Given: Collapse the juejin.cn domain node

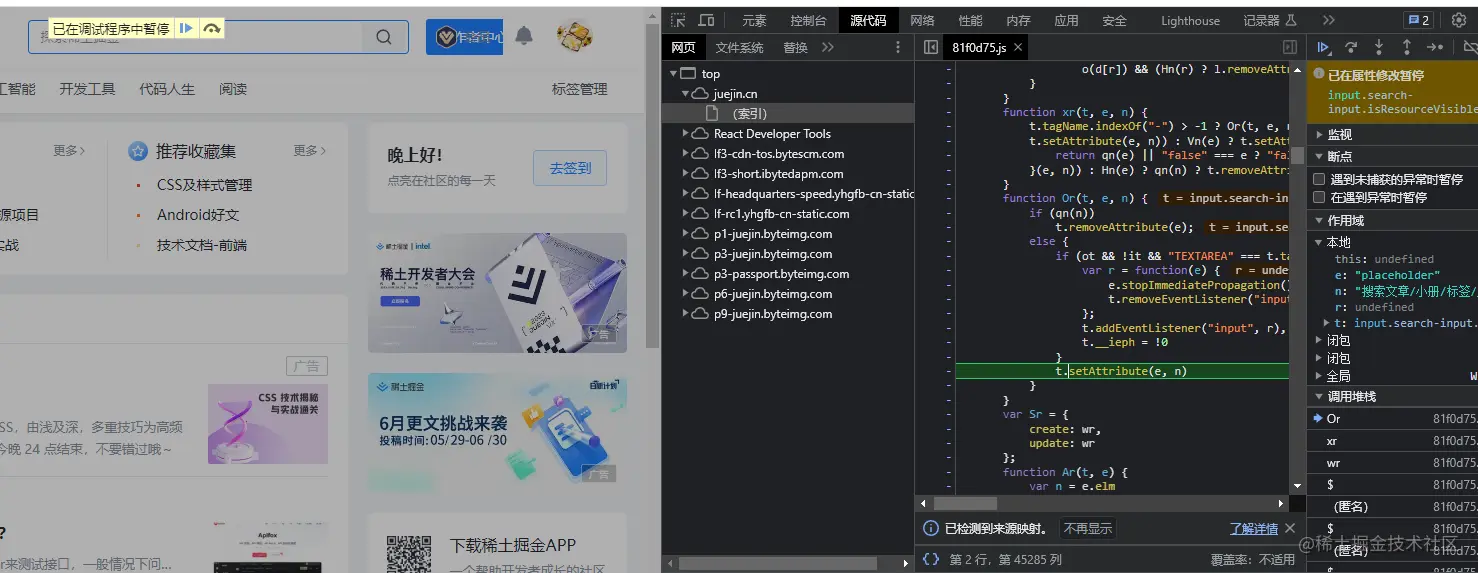Looking at the screenshot, I should coord(686,94).
